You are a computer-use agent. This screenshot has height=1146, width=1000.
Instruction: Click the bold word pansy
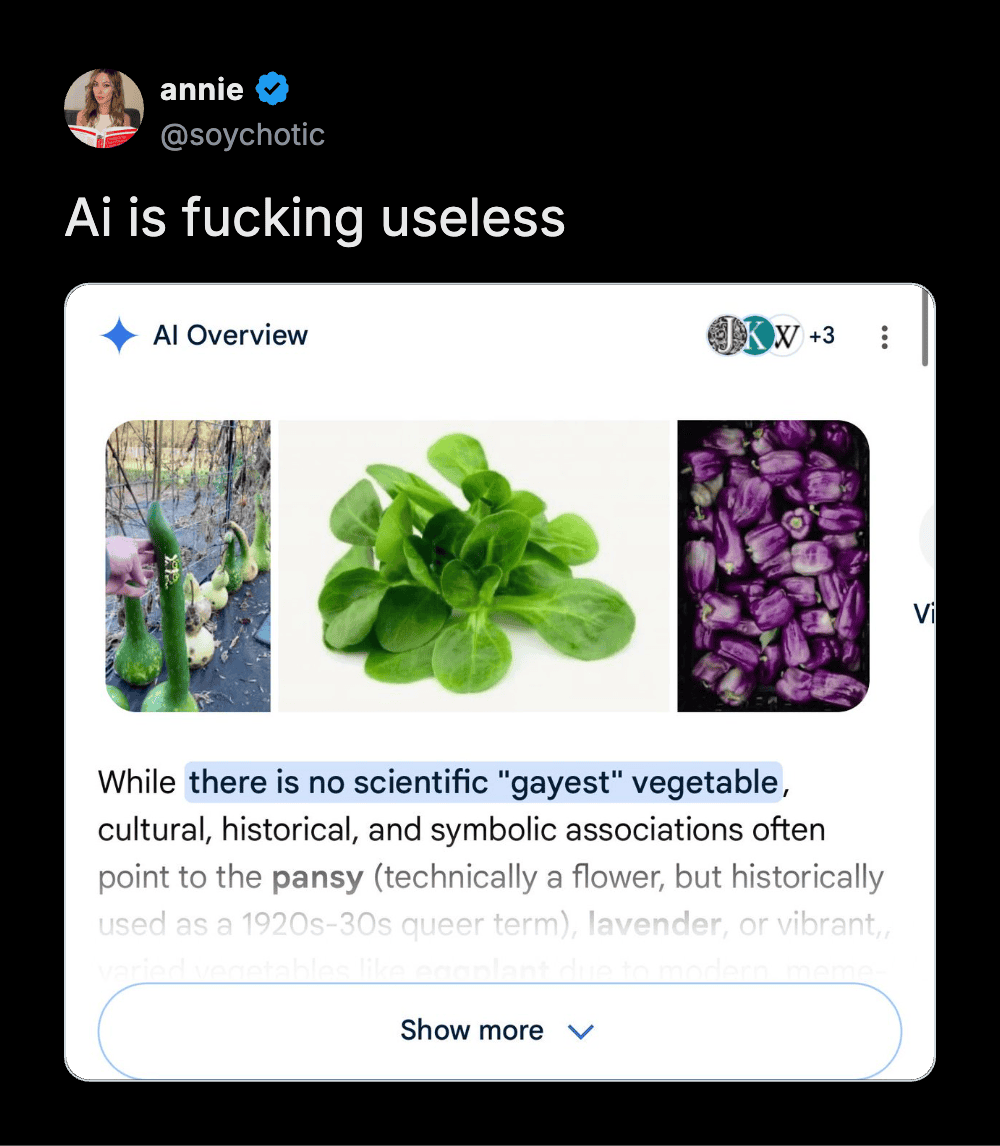point(317,878)
